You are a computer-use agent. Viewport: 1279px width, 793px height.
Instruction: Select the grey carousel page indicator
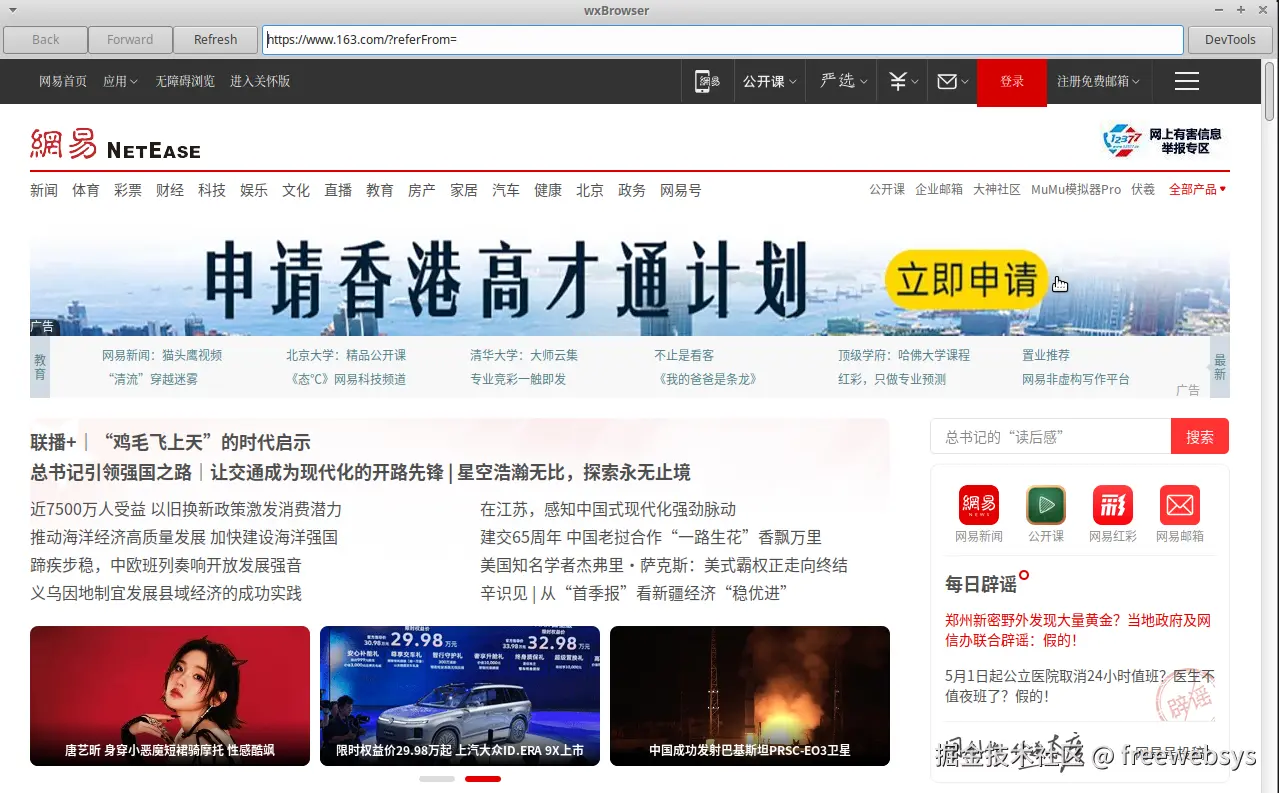(437, 778)
